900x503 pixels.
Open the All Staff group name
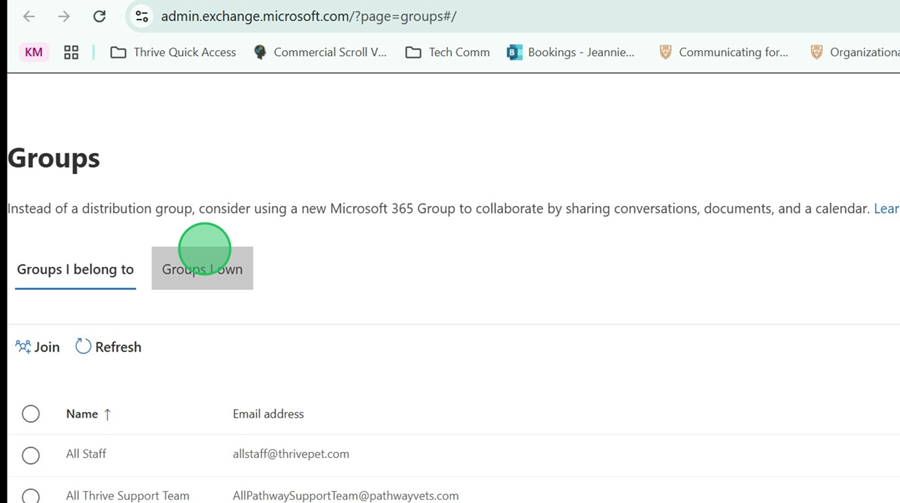point(86,454)
